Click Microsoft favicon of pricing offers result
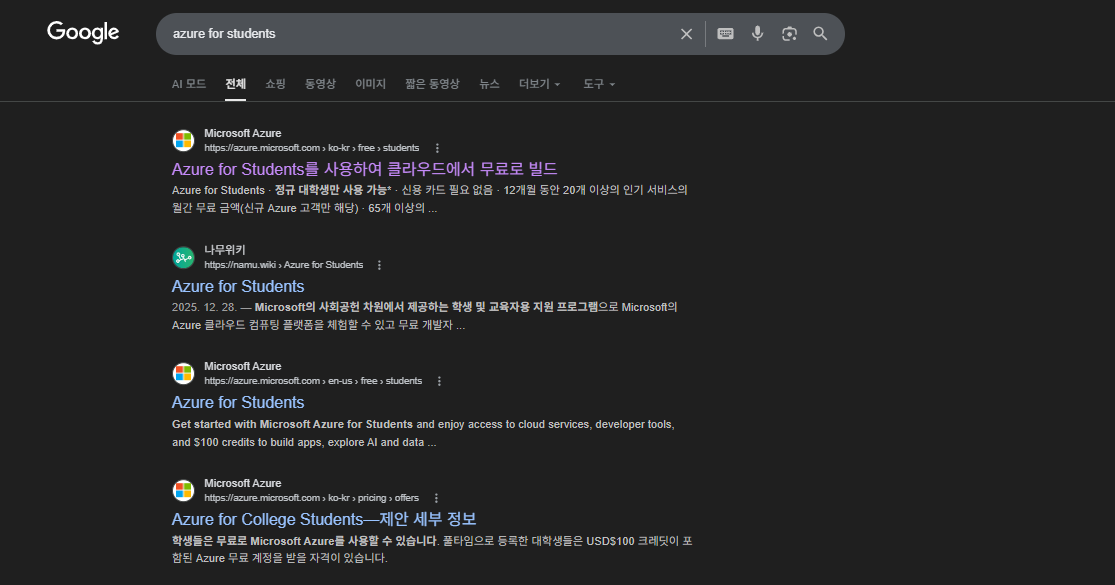 [x=183, y=490]
